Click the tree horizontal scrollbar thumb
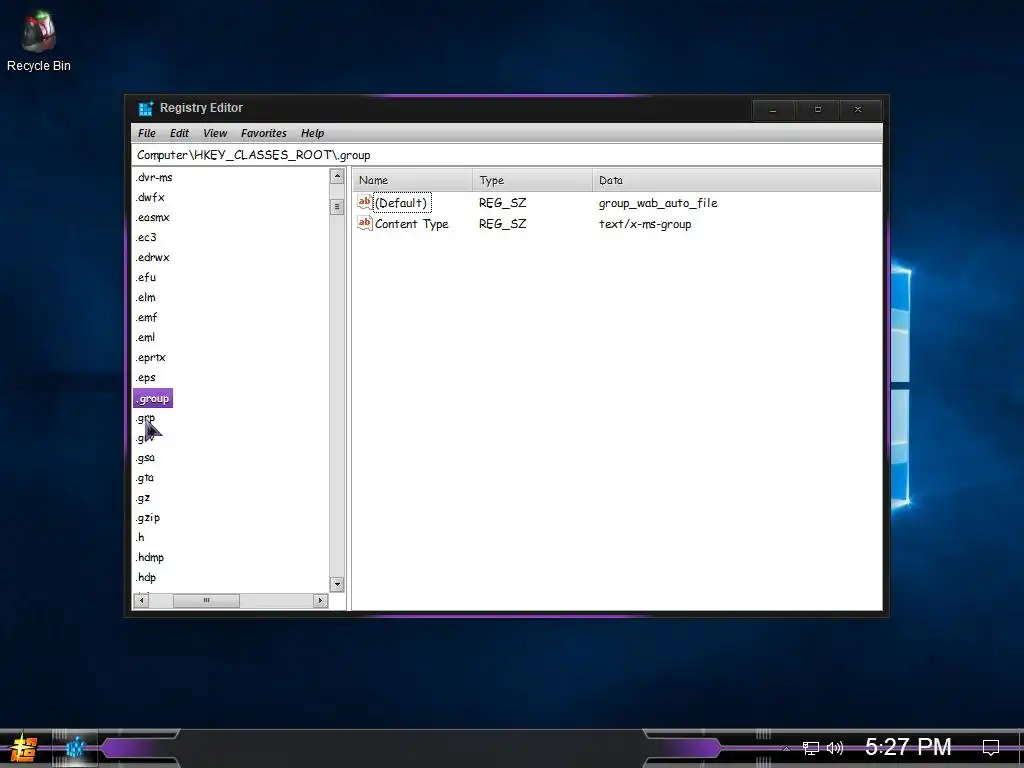 (x=206, y=600)
